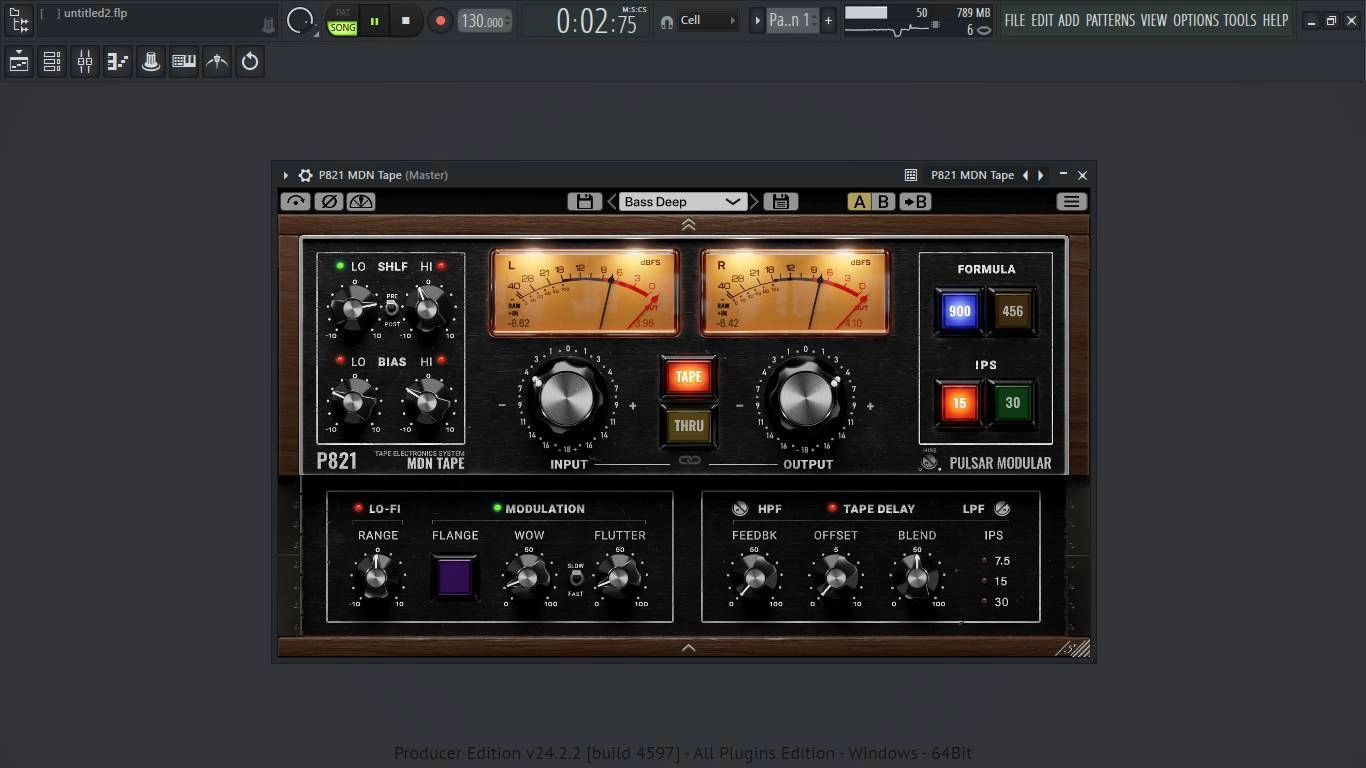This screenshot has height=768, width=1366.
Task: Click the OUTPUT gain knob
Action: (805, 399)
